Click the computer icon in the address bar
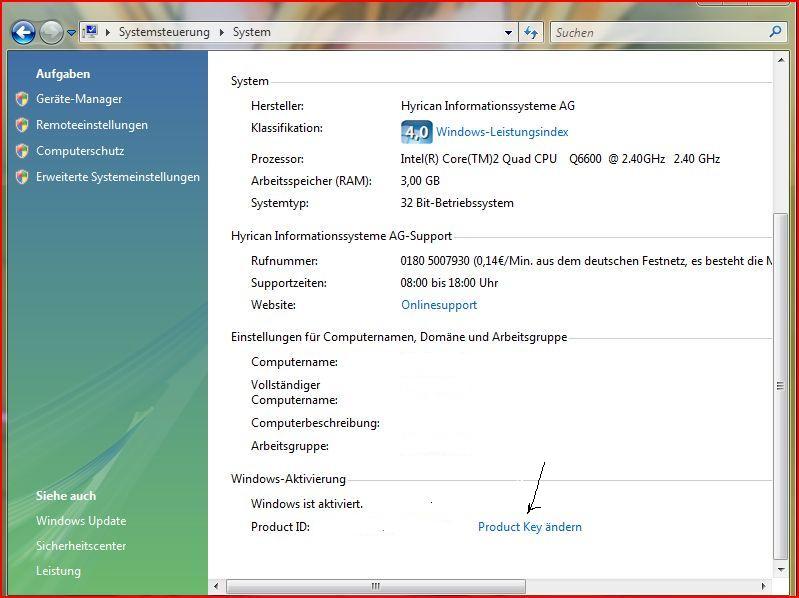 point(90,32)
